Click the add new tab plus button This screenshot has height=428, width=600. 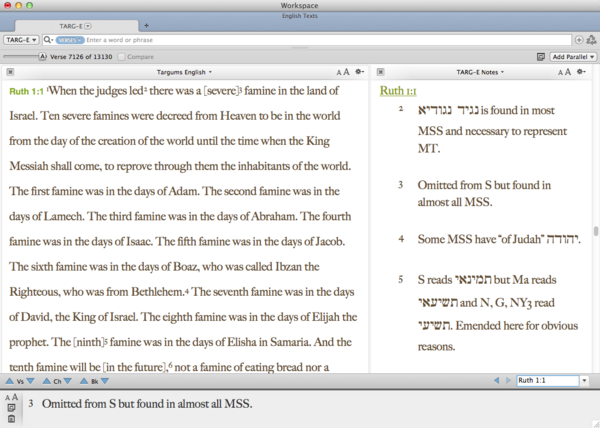point(146,24)
